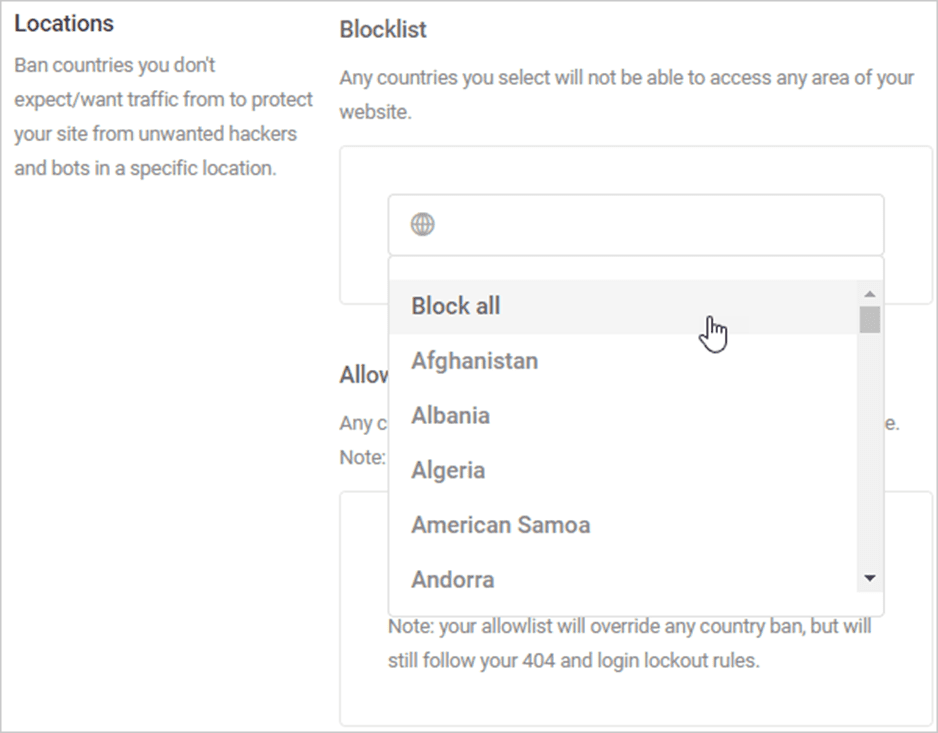Click the Blocklist heading

click(x=383, y=29)
